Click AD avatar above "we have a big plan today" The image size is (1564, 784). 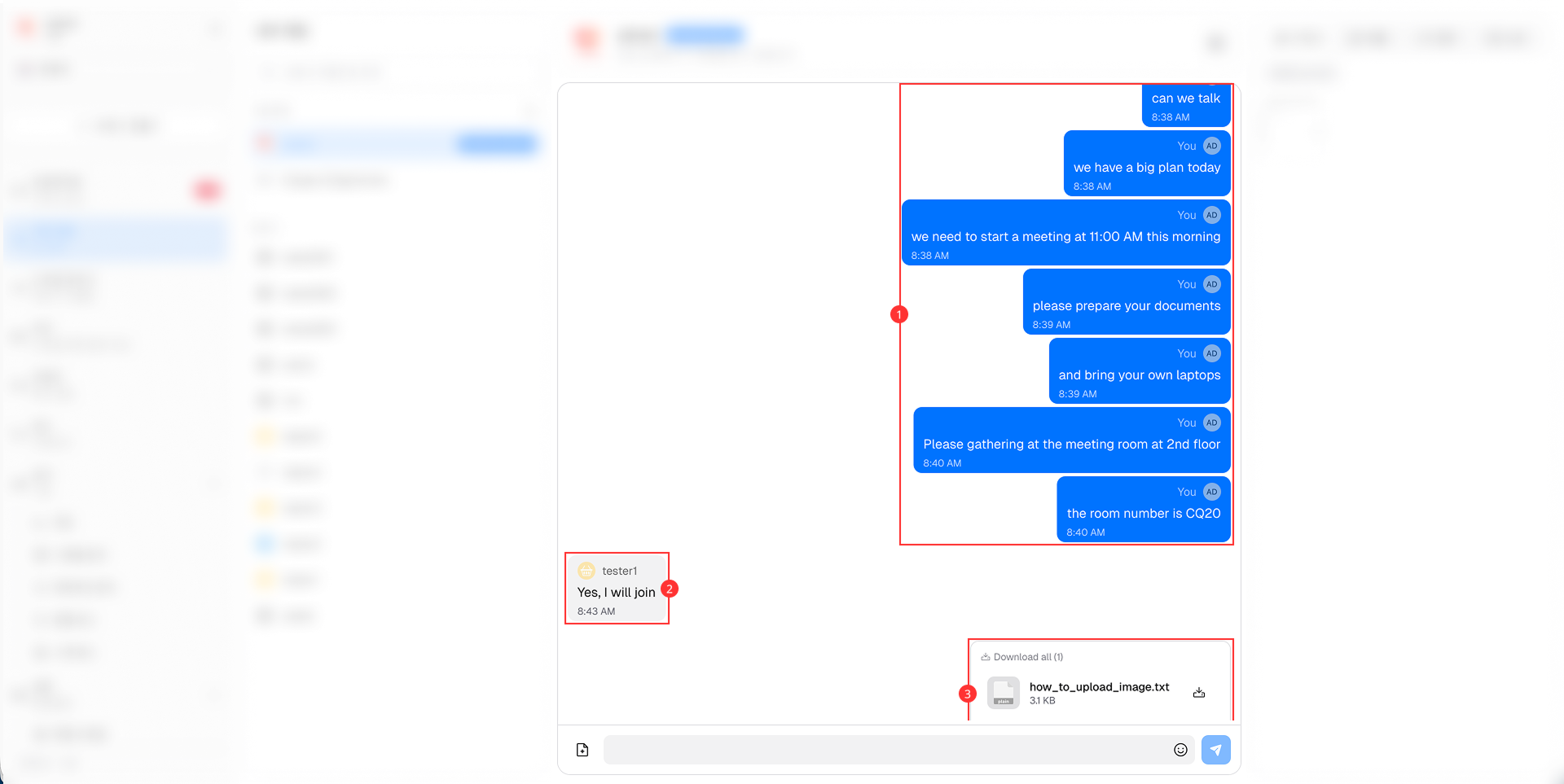pyautogui.click(x=1212, y=146)
